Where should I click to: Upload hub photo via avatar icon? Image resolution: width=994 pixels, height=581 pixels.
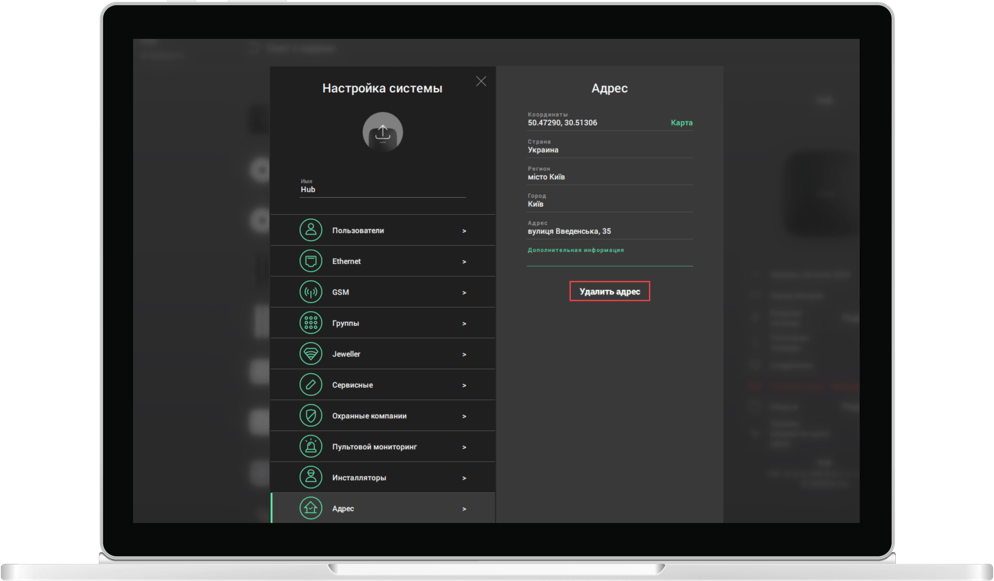coord(382,131)
